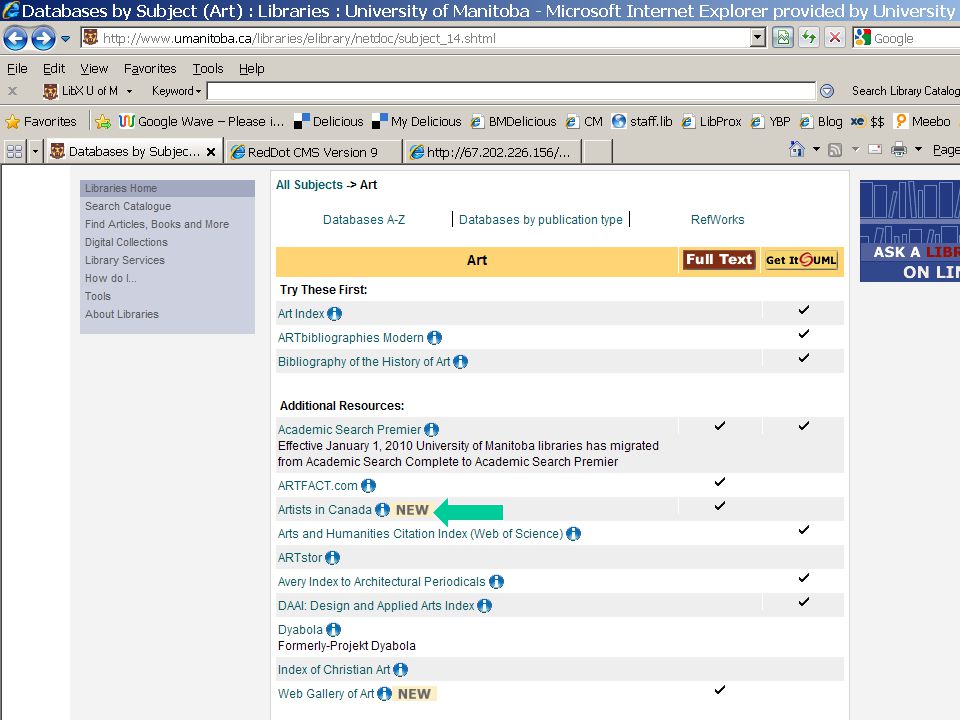Image resolution: width=960 pixels, height=720 pixels.
Task: Open Search Catalogue sidebar link
Action: 128,206
